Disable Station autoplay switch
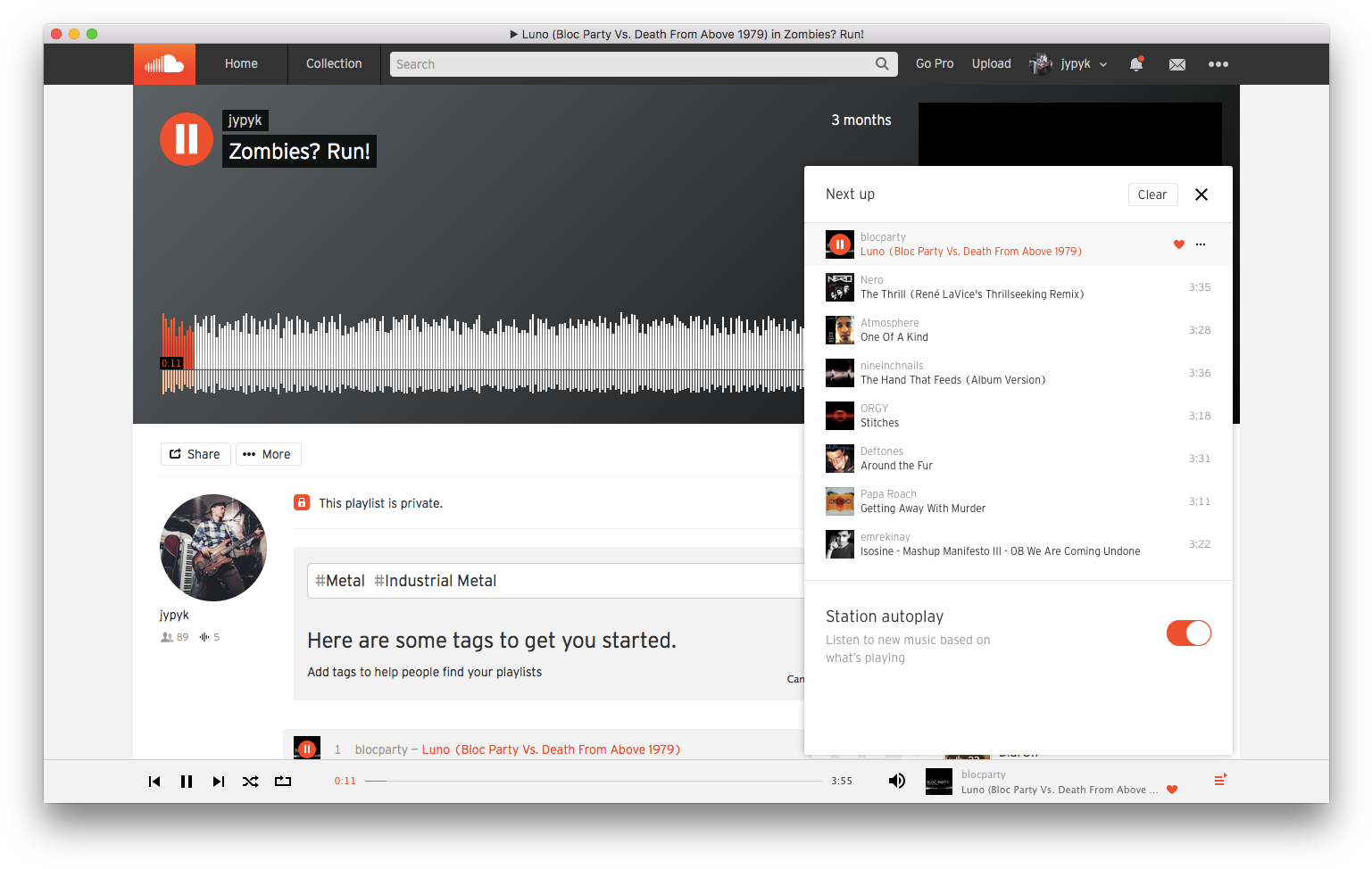This screenshot has height=869, width=1372. (1189, 633)
